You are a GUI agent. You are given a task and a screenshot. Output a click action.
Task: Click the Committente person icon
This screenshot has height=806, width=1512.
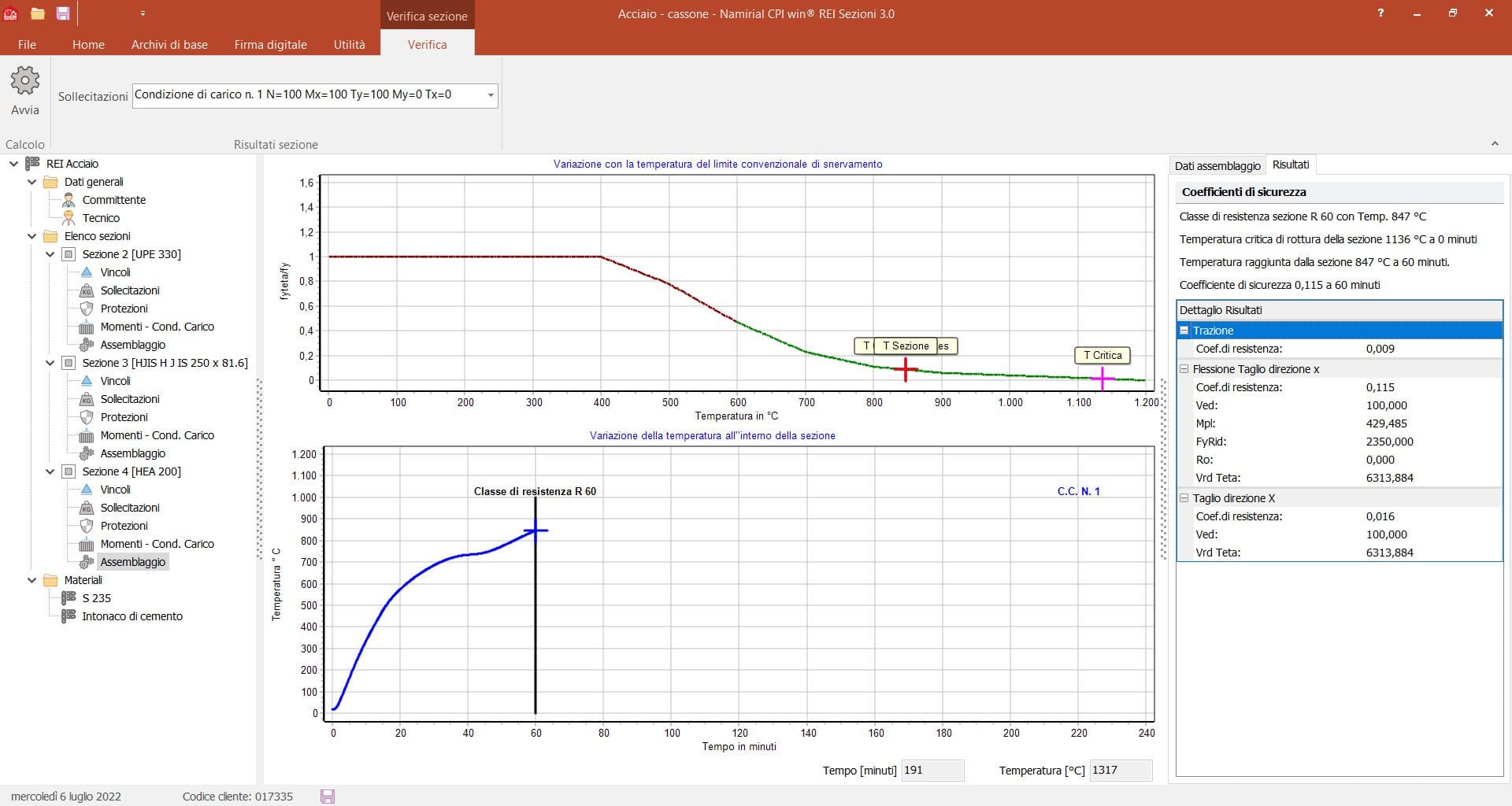coord(69,200)
